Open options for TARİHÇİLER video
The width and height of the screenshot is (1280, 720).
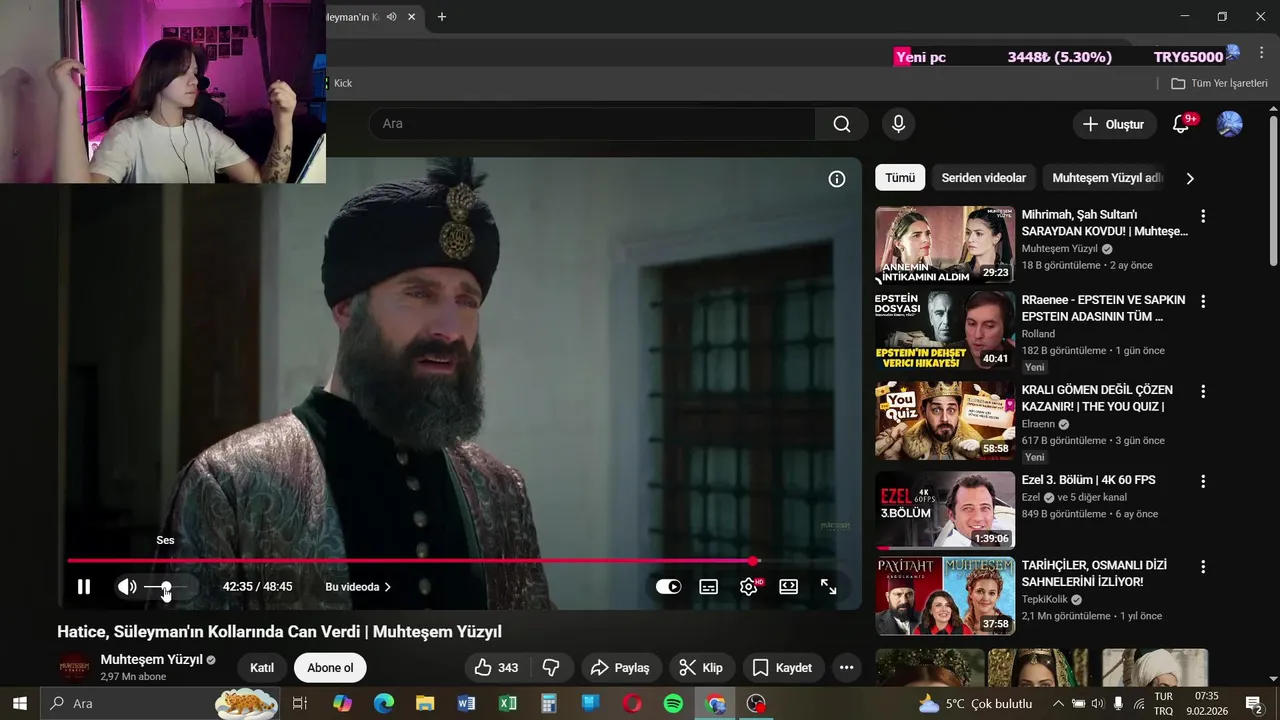(1203, 566)
